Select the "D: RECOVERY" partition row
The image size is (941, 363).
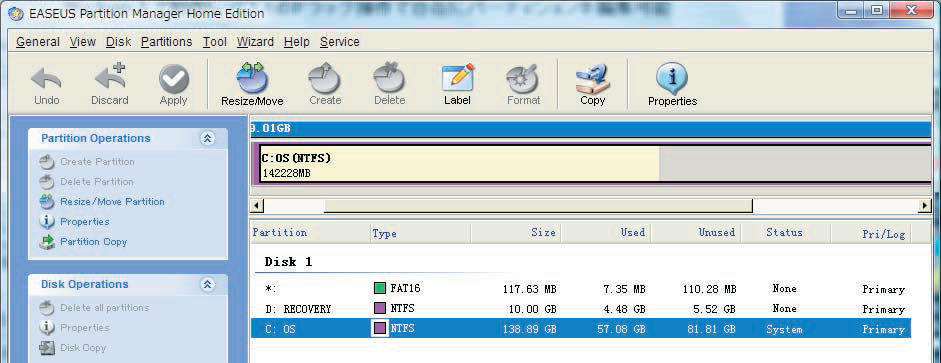coord(580,308)
